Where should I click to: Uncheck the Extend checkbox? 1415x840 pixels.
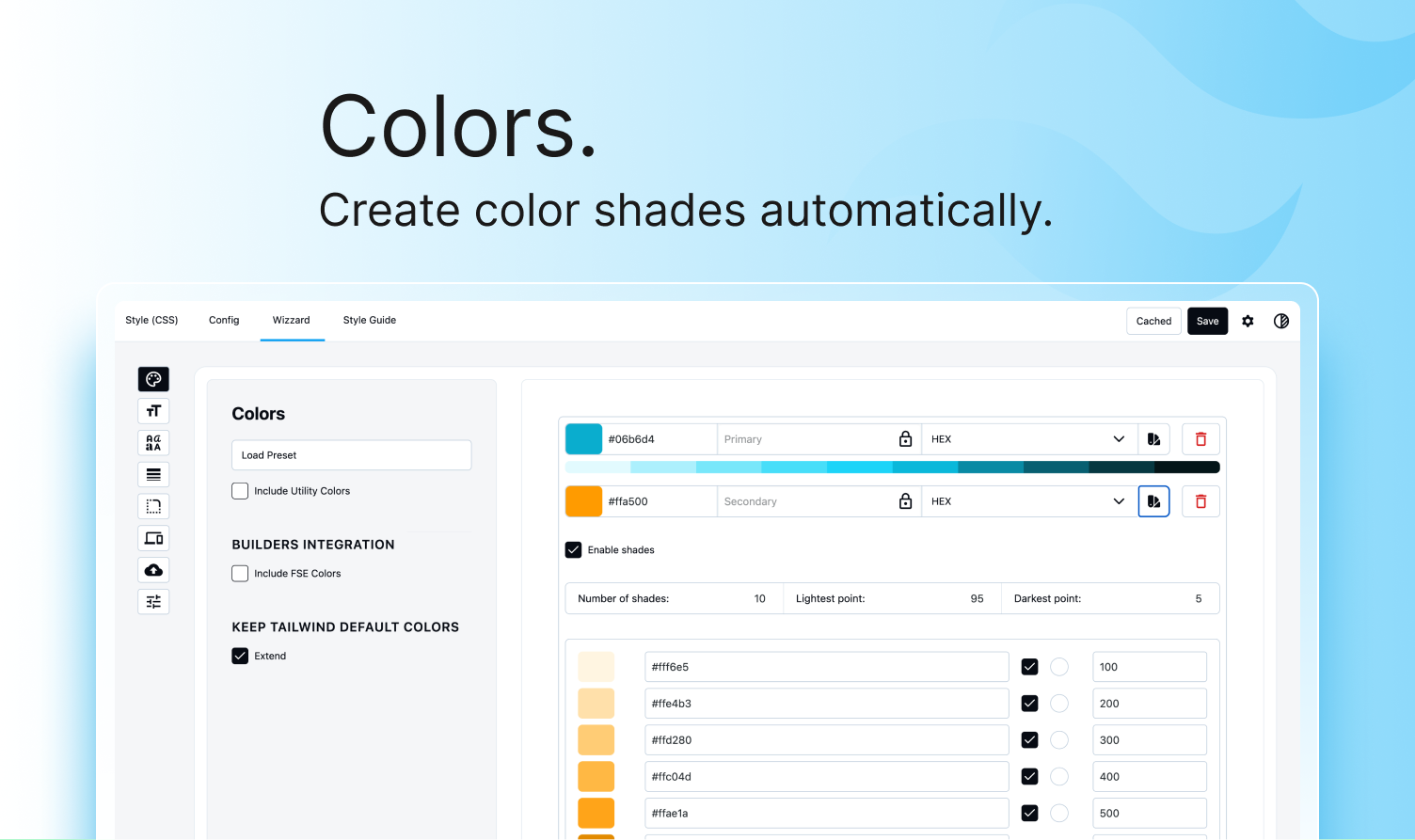[x=240, y=656]
